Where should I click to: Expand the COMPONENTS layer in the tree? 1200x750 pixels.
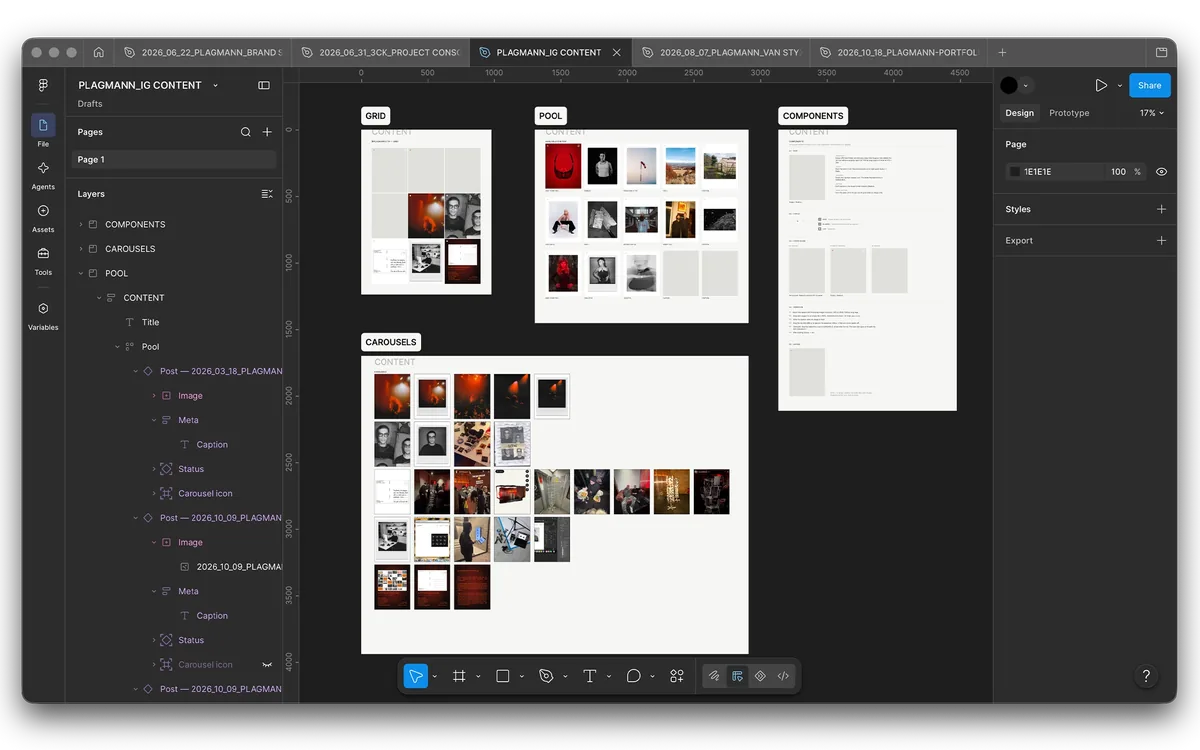point(81,224)
